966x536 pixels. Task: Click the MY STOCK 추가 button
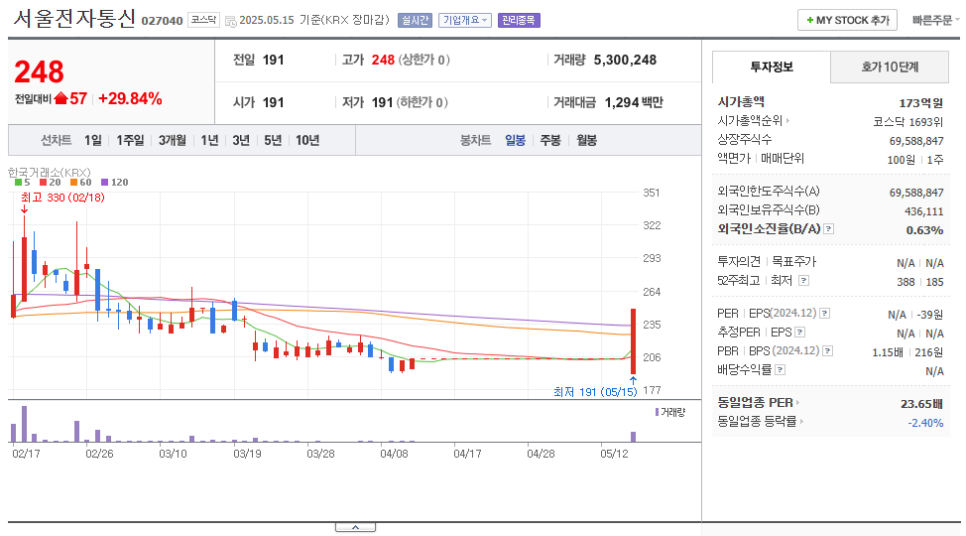click(847, 20)
